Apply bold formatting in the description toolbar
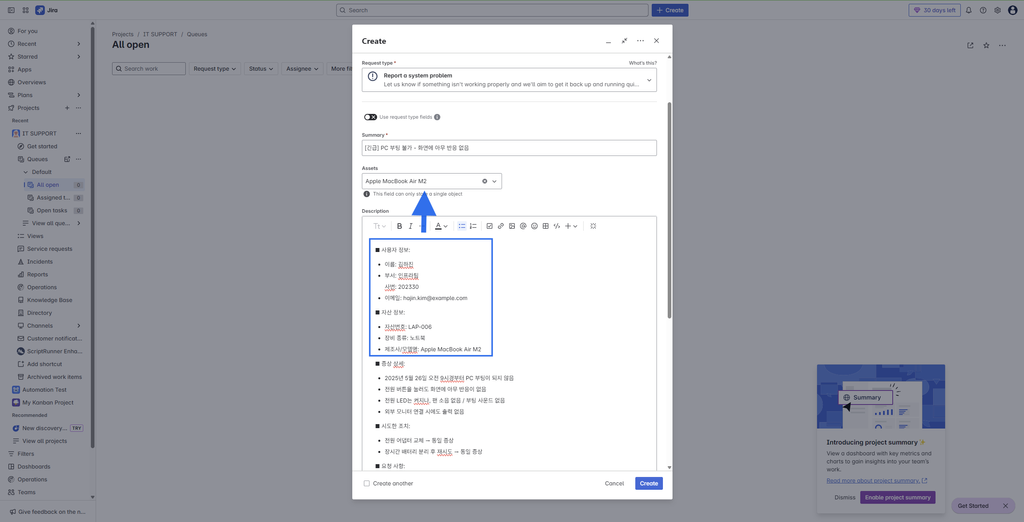This screenshot has height=522, width=1024. (400, 226)
